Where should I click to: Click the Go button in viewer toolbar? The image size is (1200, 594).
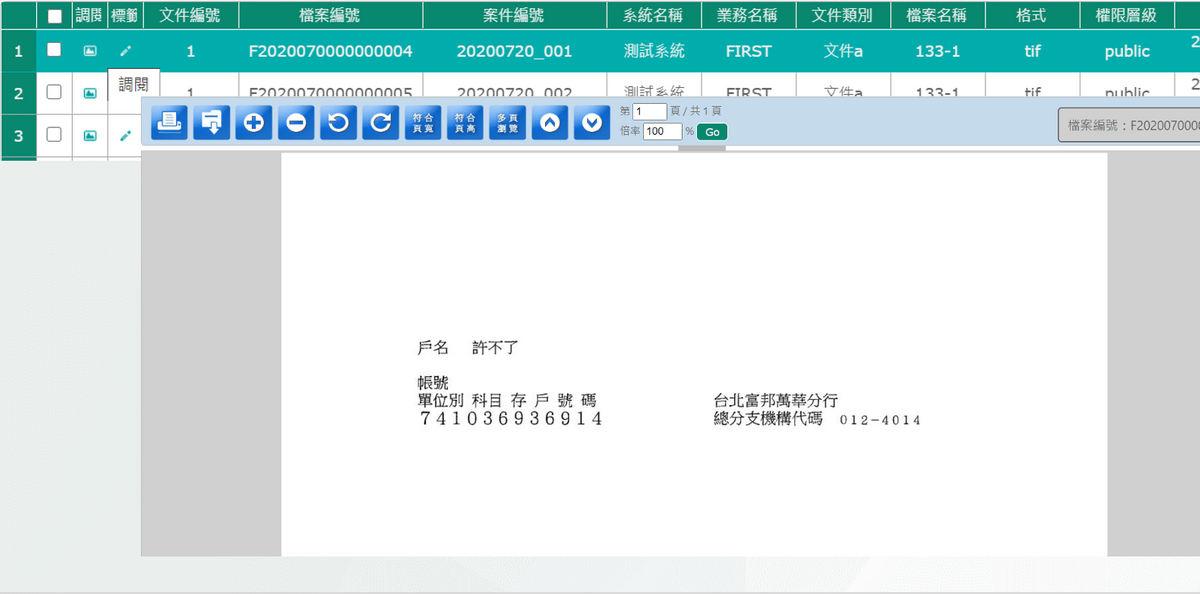click(x=712, y=132)
